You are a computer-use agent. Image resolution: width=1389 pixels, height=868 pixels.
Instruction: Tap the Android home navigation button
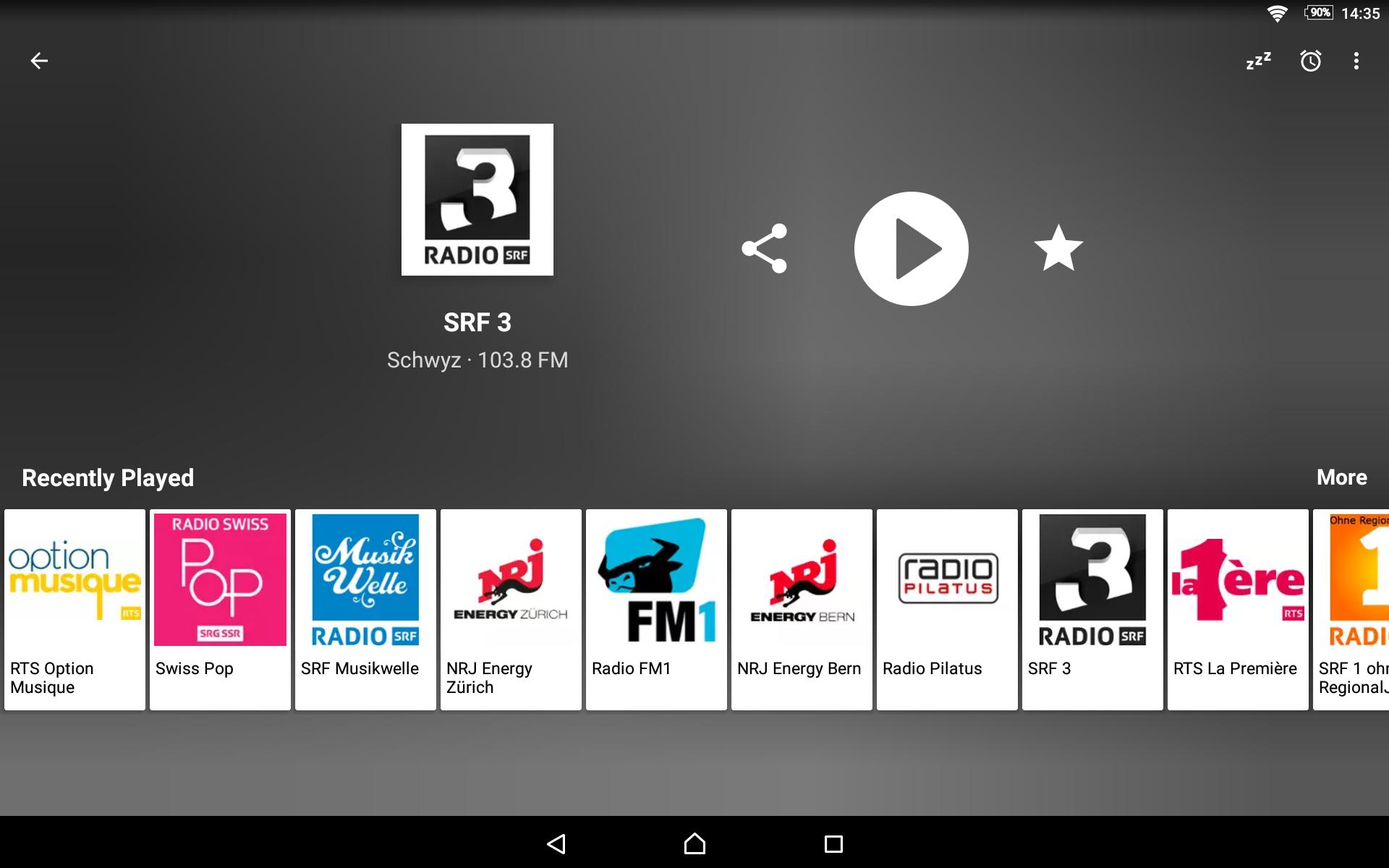tap(694, 843)
